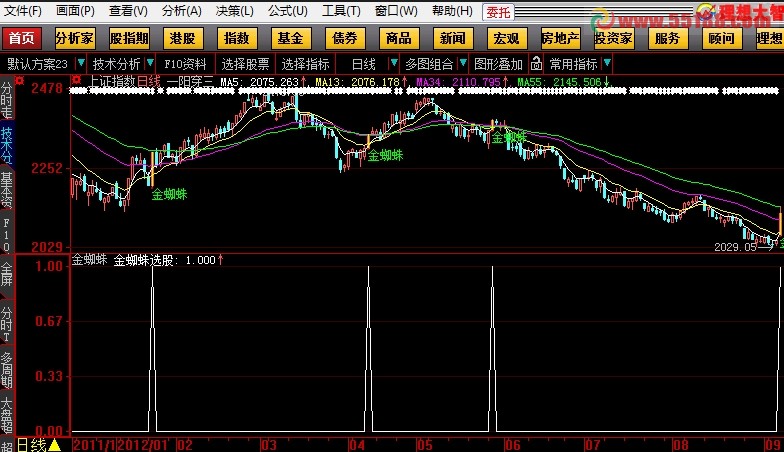
Task: Open the 多图组合 dropdown
Action: click(x=434, y=64)
